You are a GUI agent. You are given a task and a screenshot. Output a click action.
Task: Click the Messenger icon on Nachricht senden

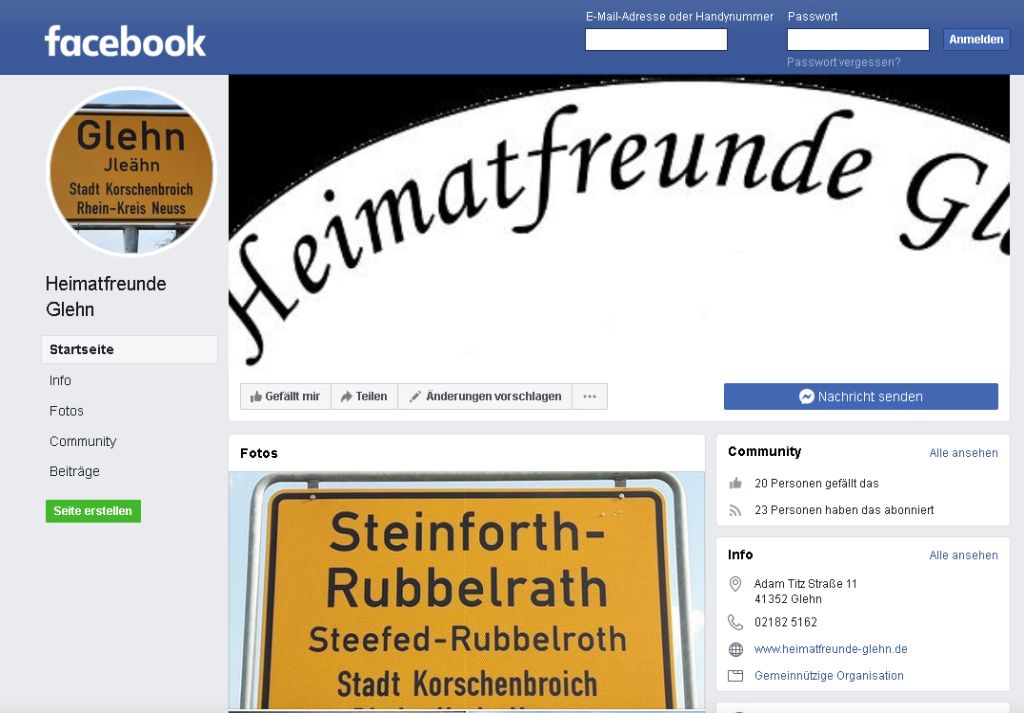pyautogui.click(x=807, y=396)
